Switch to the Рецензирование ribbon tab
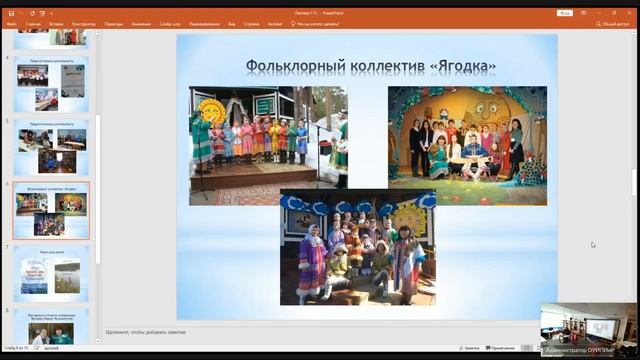640x360 pixels. [204, 24]
